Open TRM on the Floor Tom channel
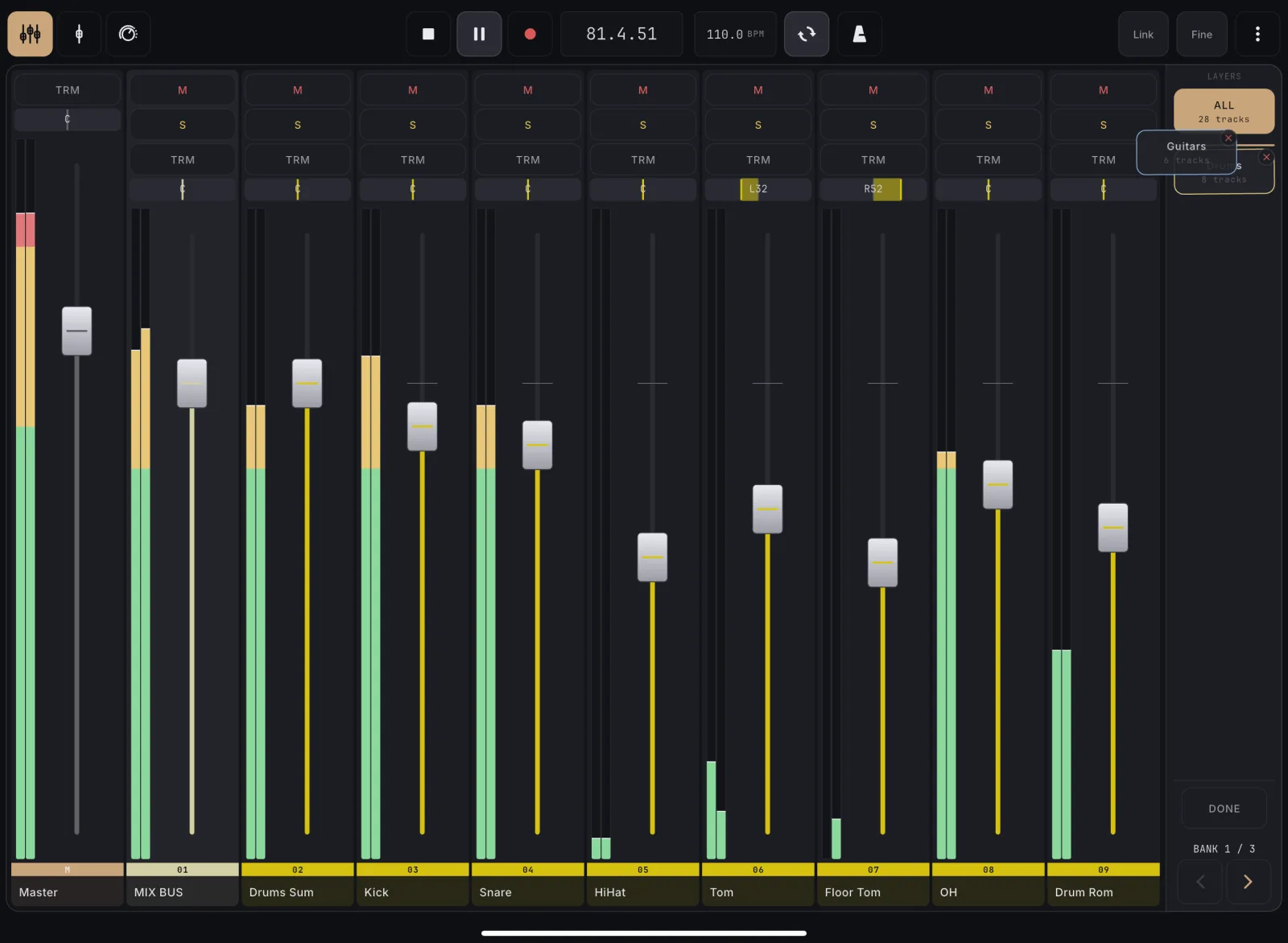The width and height of the screenshot is (1288, 943). 873,160
